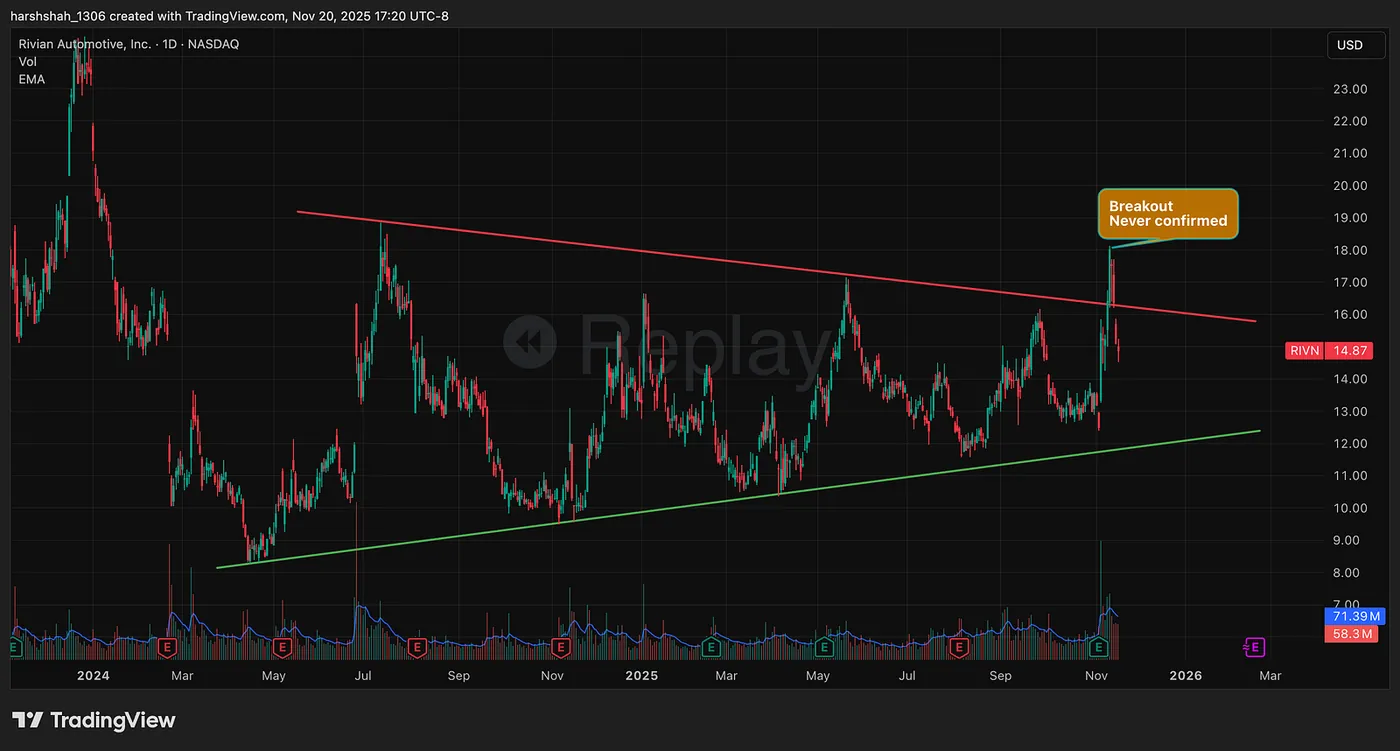Click the Rivian Automotive, Inc. chart title

129,44
